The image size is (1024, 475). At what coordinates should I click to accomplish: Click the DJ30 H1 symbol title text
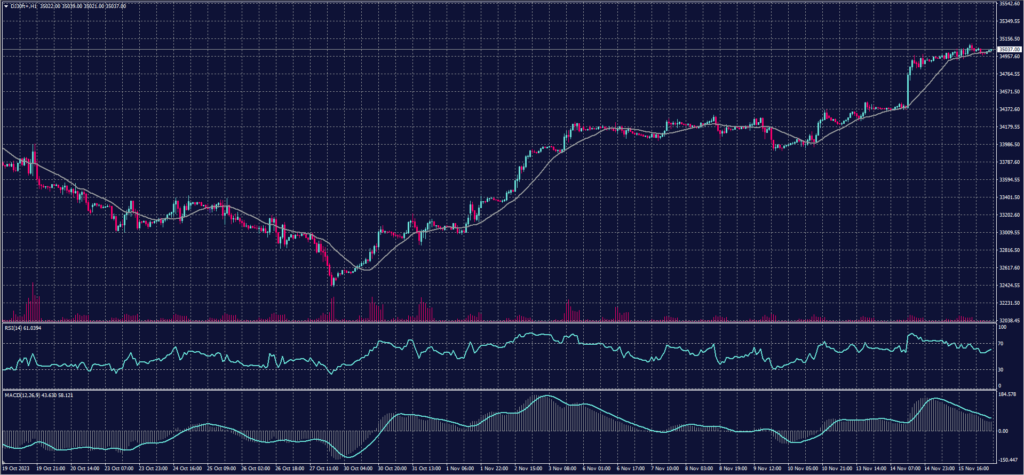pos(22,6)
